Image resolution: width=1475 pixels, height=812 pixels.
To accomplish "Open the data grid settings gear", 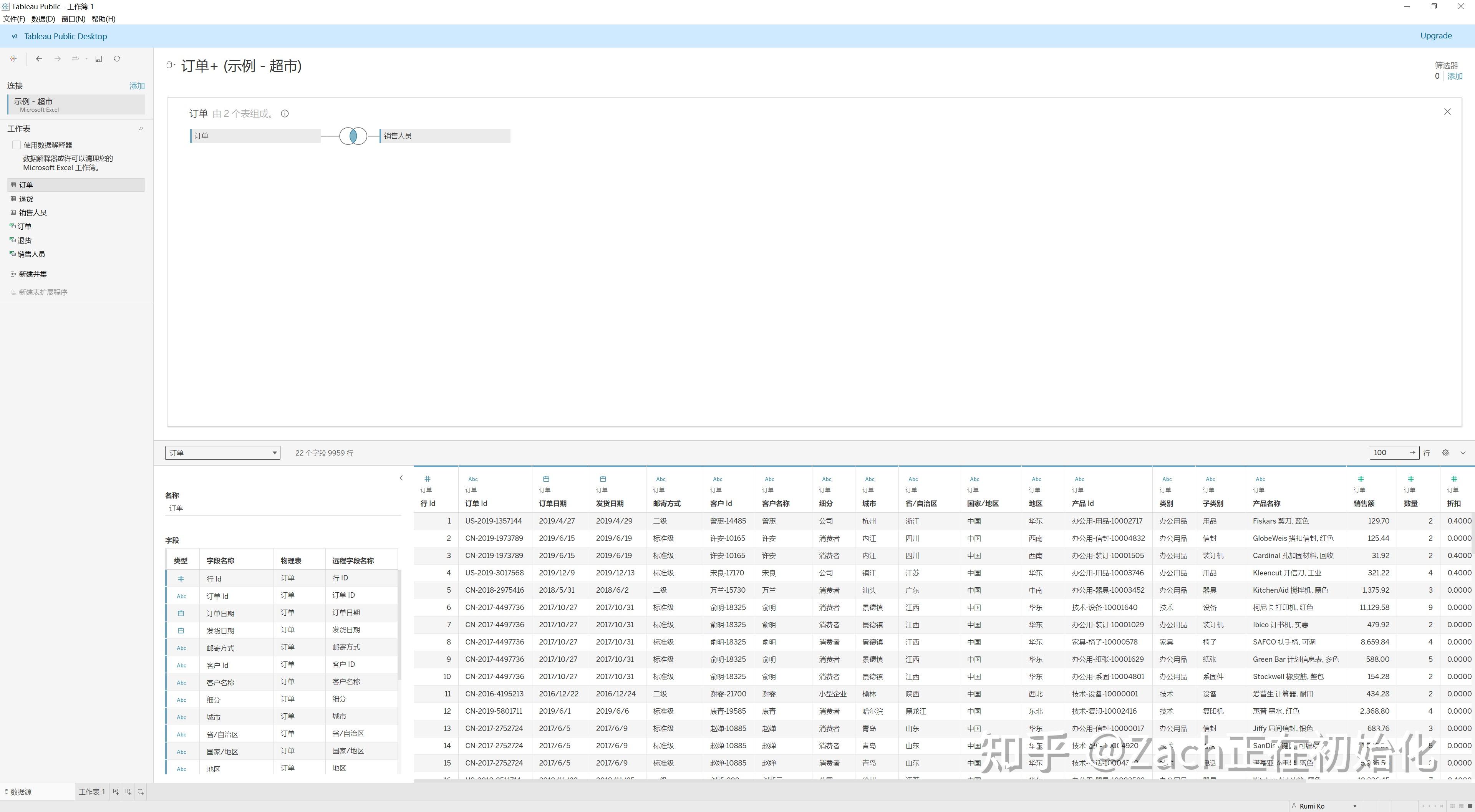I will [1445, 452].
